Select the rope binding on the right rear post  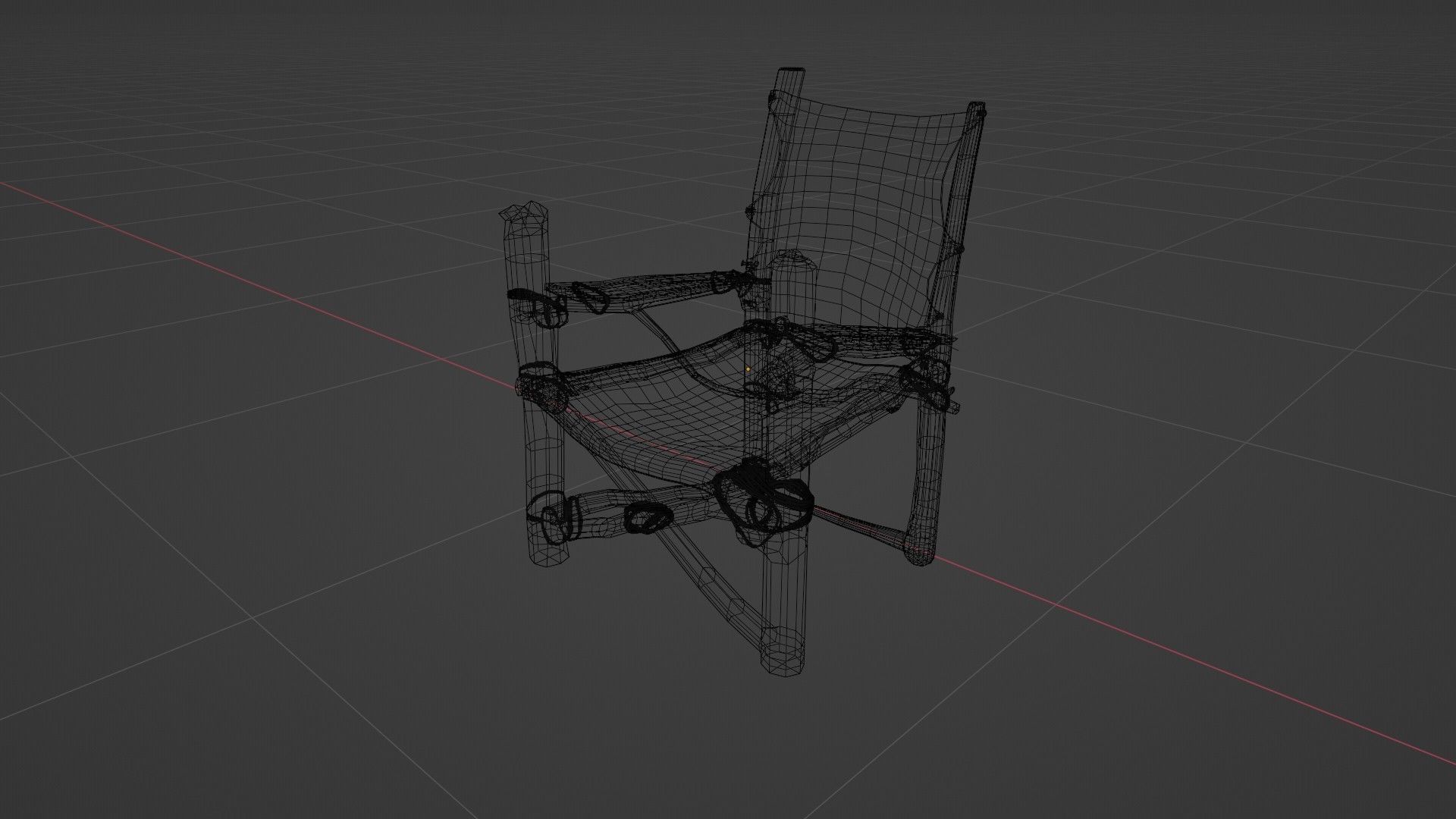(x=931, y=383)
